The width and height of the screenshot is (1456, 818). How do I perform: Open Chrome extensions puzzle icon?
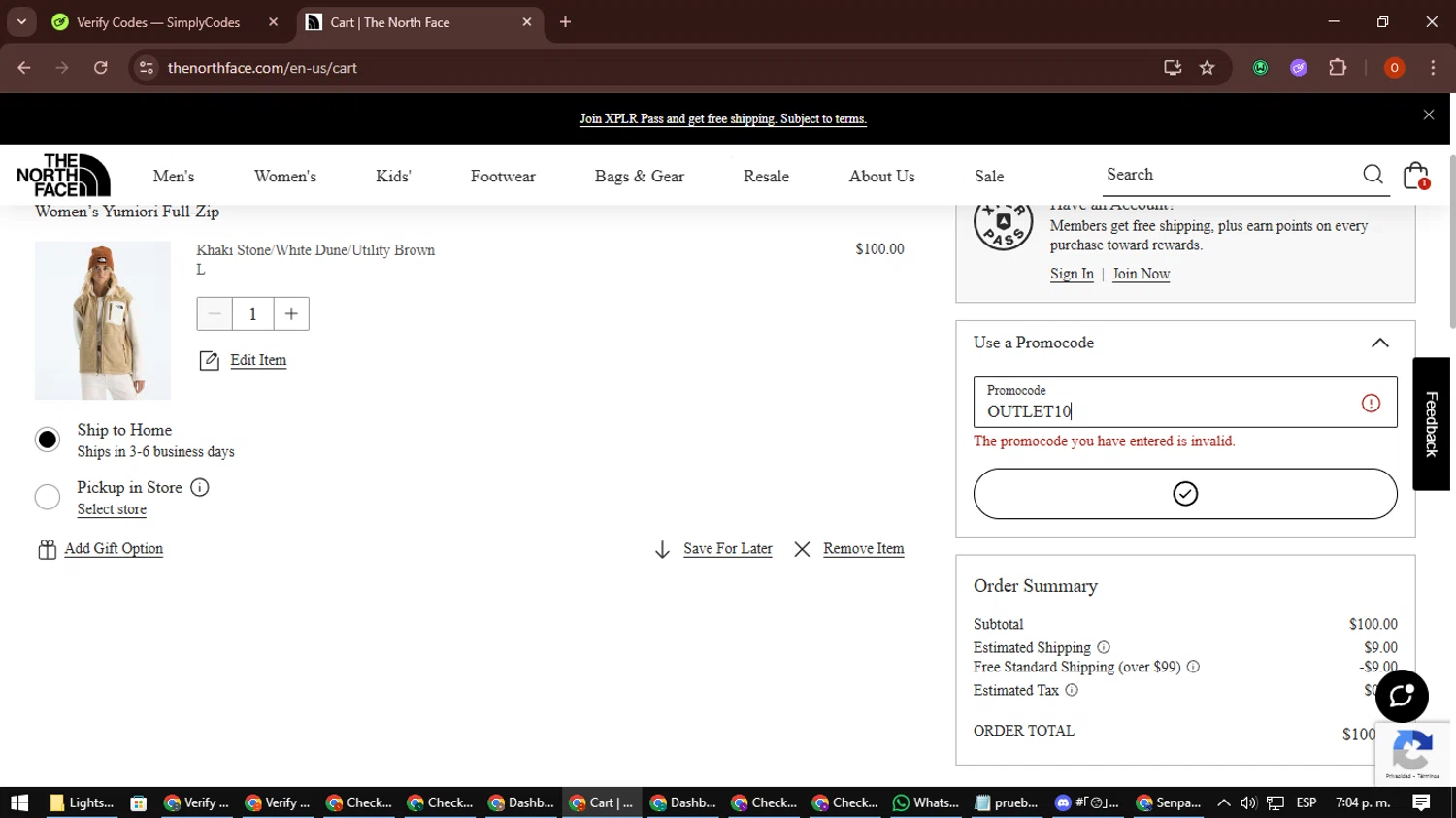tap(1338, 68)
